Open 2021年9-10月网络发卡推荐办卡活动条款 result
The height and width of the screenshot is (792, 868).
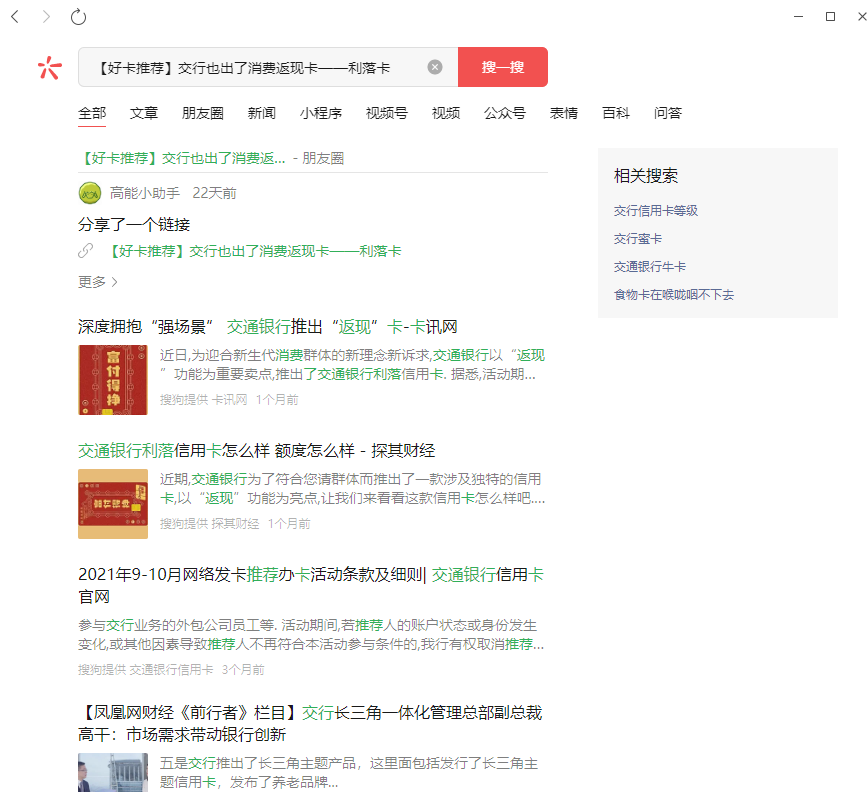[311, 586]
